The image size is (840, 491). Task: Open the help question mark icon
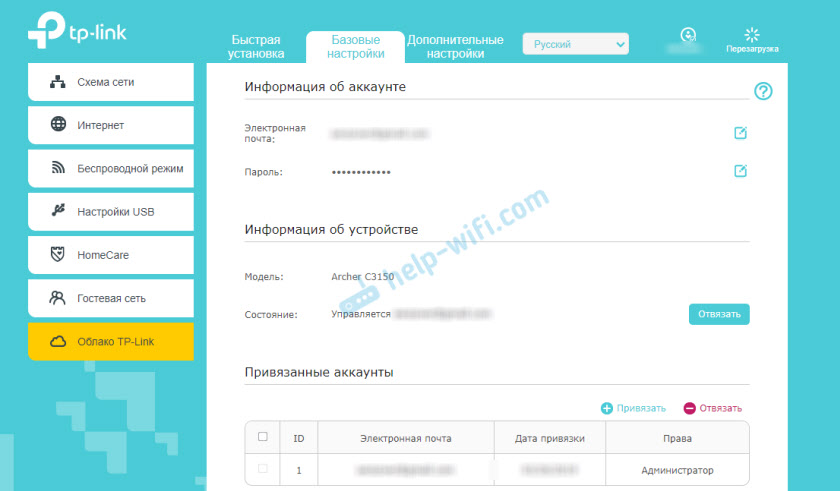tap(764, 91)
